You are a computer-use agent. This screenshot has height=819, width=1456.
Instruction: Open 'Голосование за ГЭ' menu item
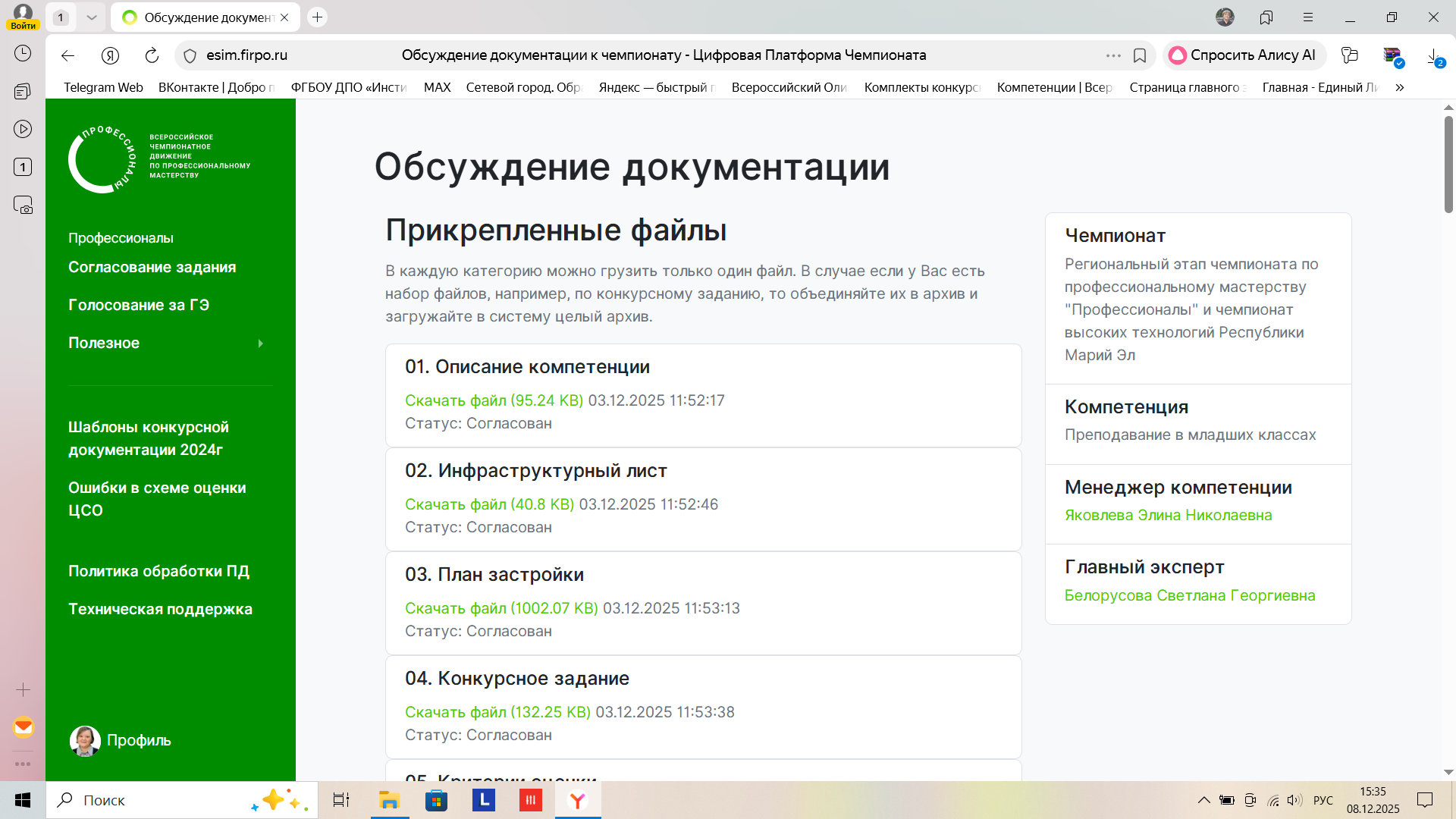click(x=139, y=305)
